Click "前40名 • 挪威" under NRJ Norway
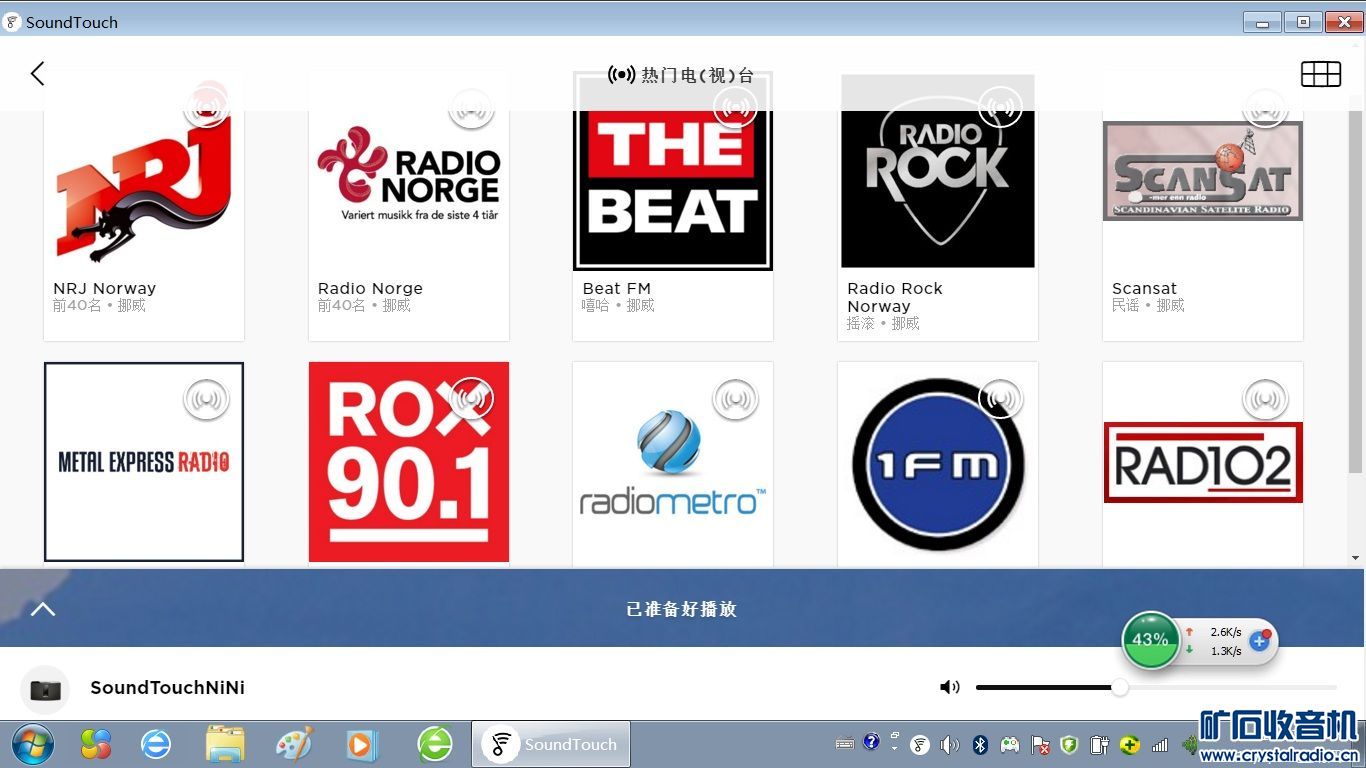 point(99,305)
